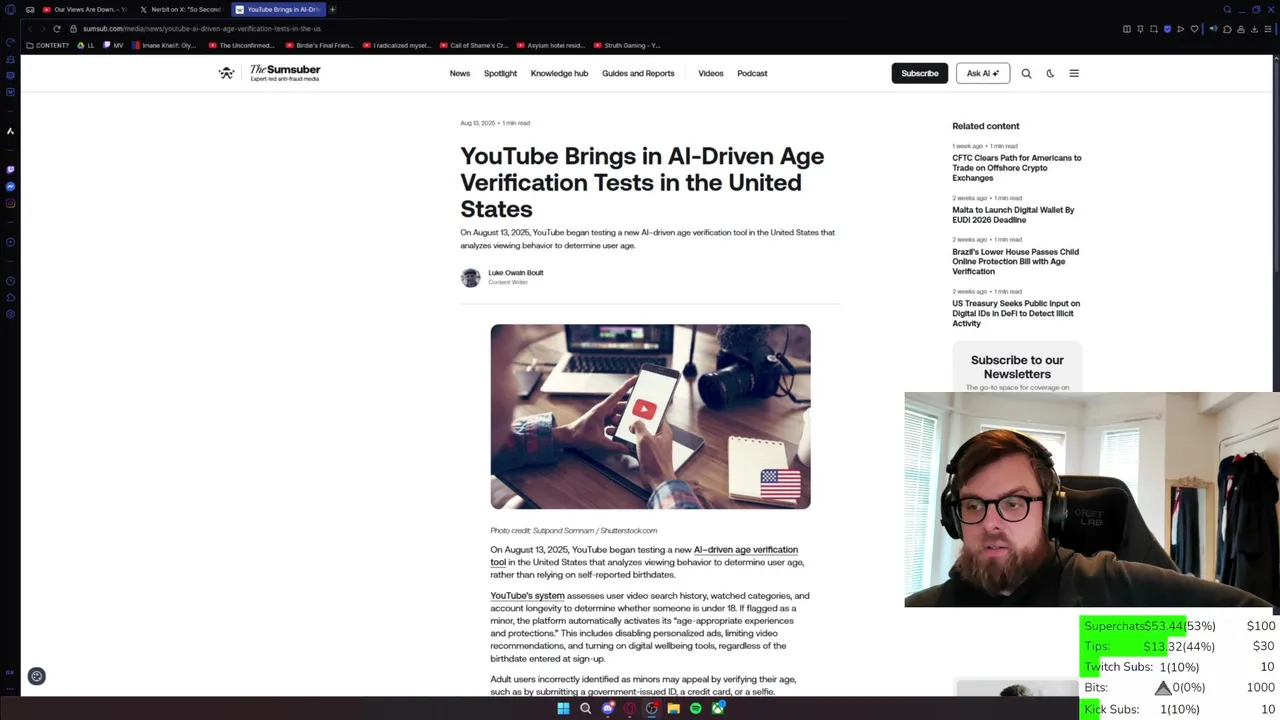Open 'Malta to Launch Digital Wallet' article
Screen dimensions: 1280x720
(1013, 215)
